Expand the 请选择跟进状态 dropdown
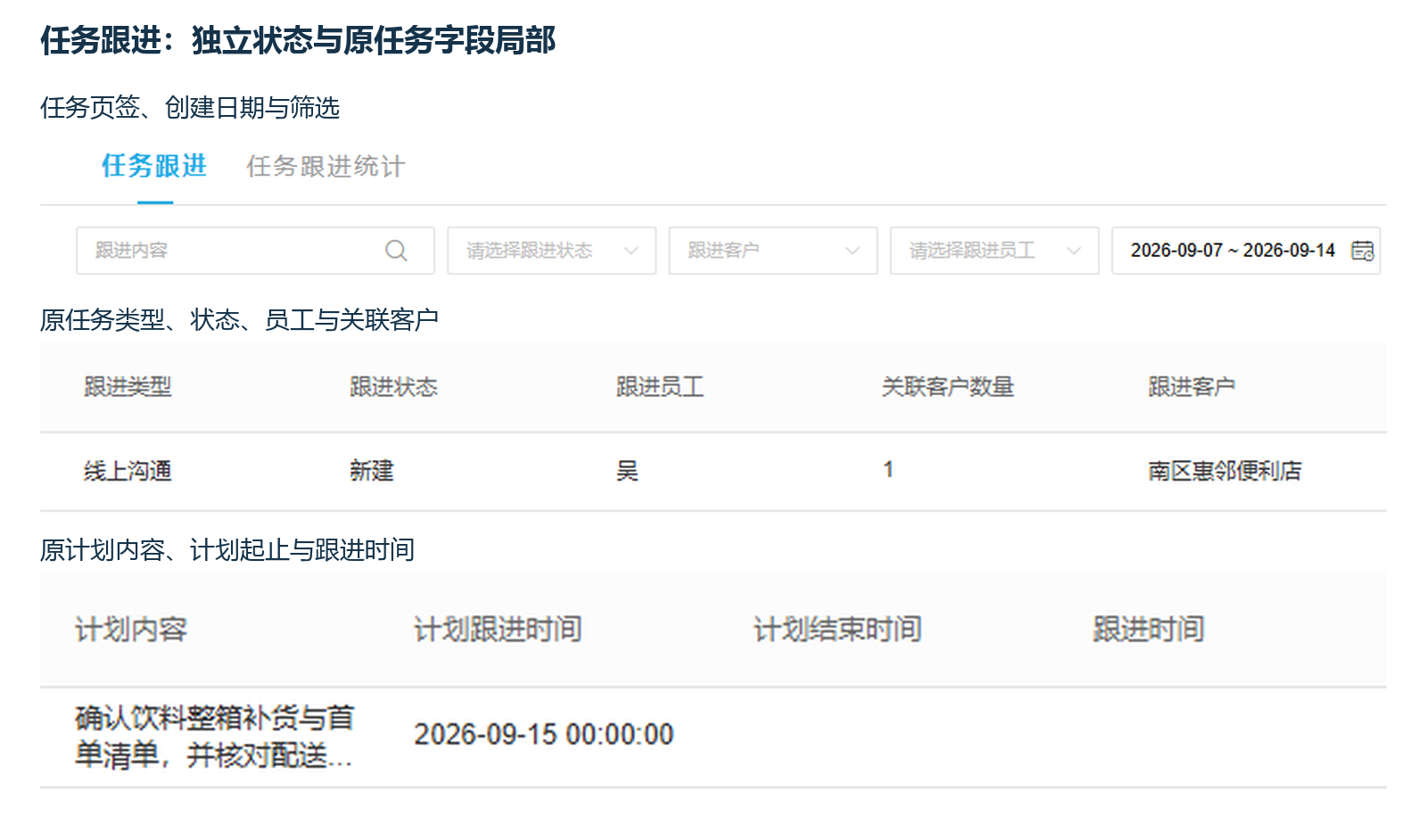The height and width of the screenshot is (840, 1427). click(551, 251)
